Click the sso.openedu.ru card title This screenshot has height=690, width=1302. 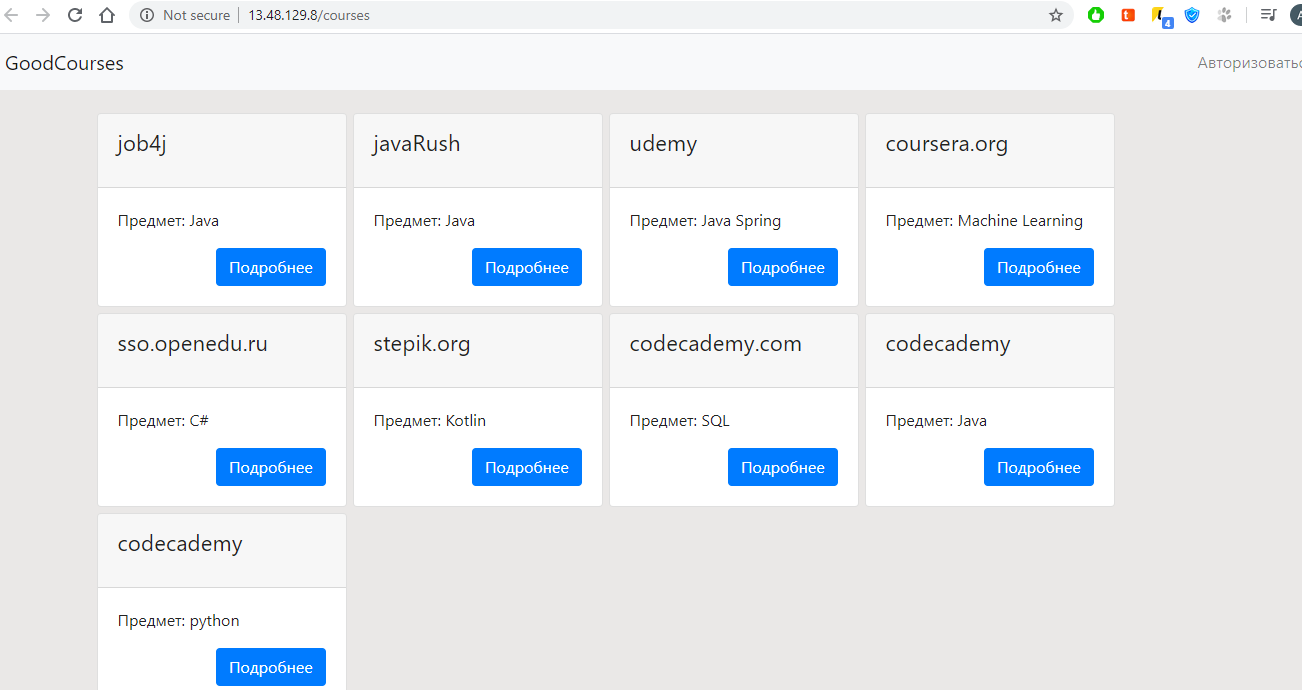click(193, 344)
